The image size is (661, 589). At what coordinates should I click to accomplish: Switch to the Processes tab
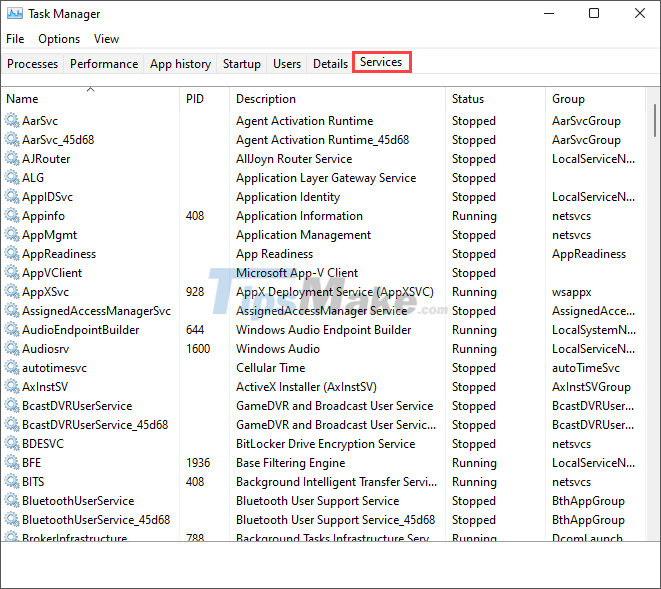32,64
